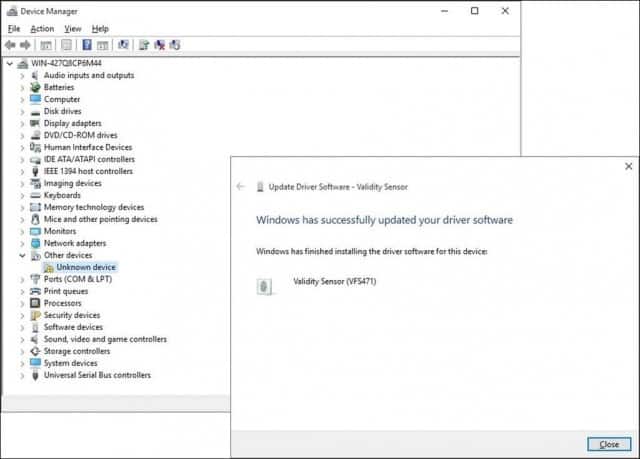
Task: Expand Human Interface Devices
Action: (x=22, y=147)
